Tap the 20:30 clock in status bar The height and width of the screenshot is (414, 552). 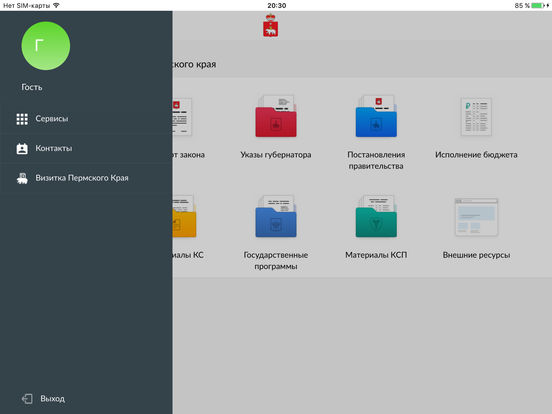coord(276,5)
